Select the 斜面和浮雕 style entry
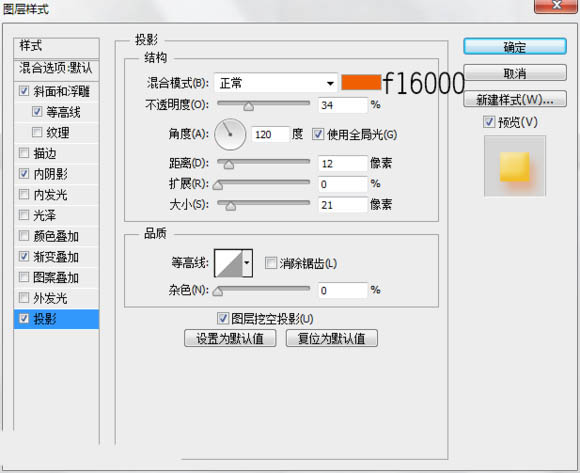580x473 pixels. [x=57, y=91]
